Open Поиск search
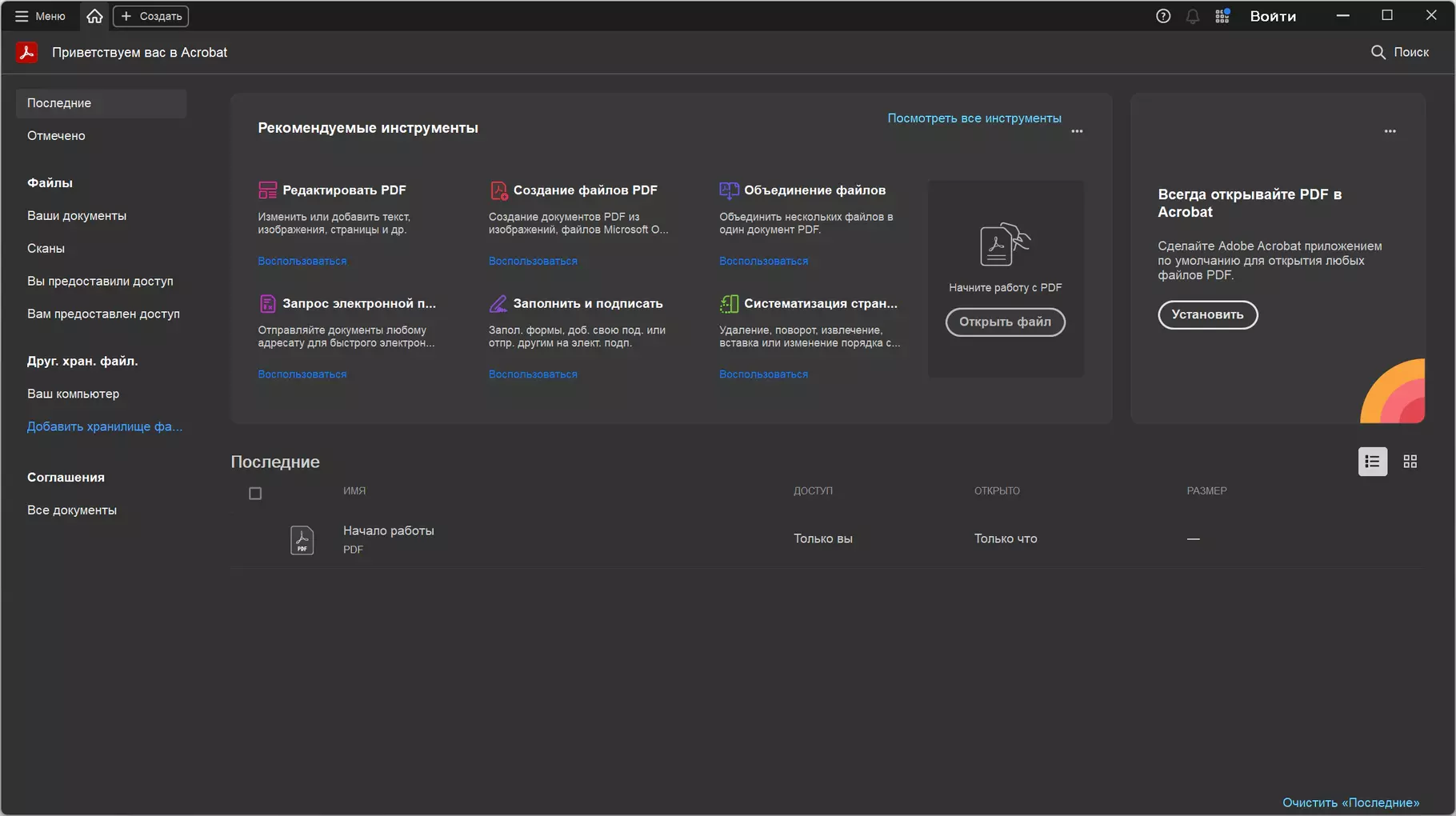Screen dimensions: 1456x816 (x=1400, y=52)
